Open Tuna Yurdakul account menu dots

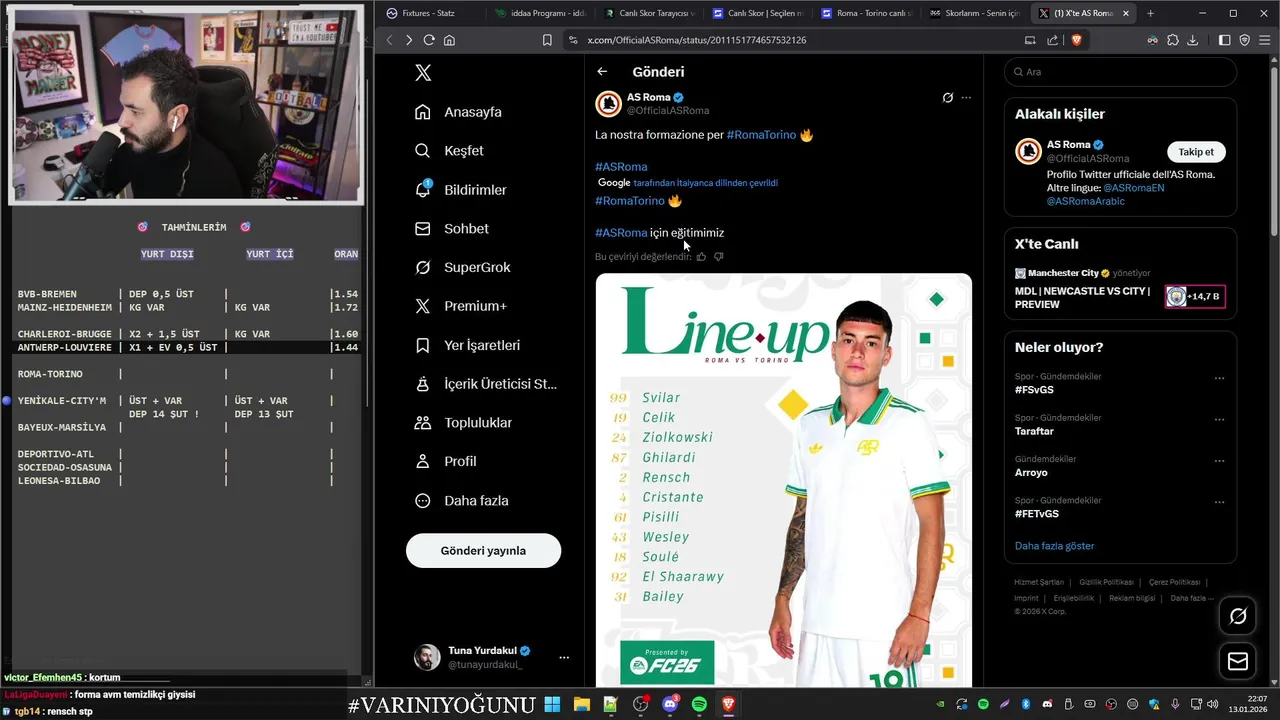564,657
